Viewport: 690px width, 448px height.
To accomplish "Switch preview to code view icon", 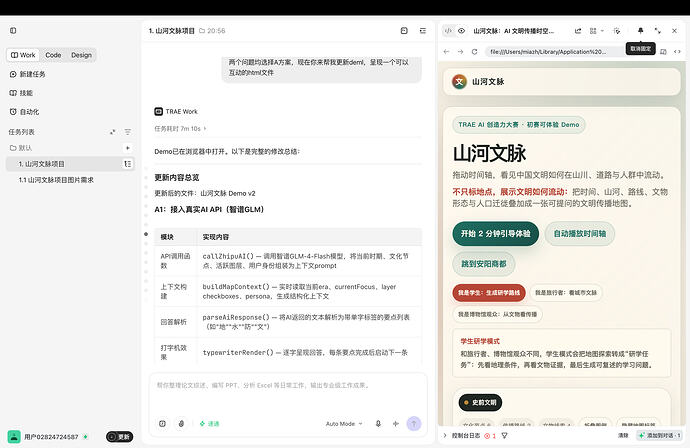I will coord(448,30).
